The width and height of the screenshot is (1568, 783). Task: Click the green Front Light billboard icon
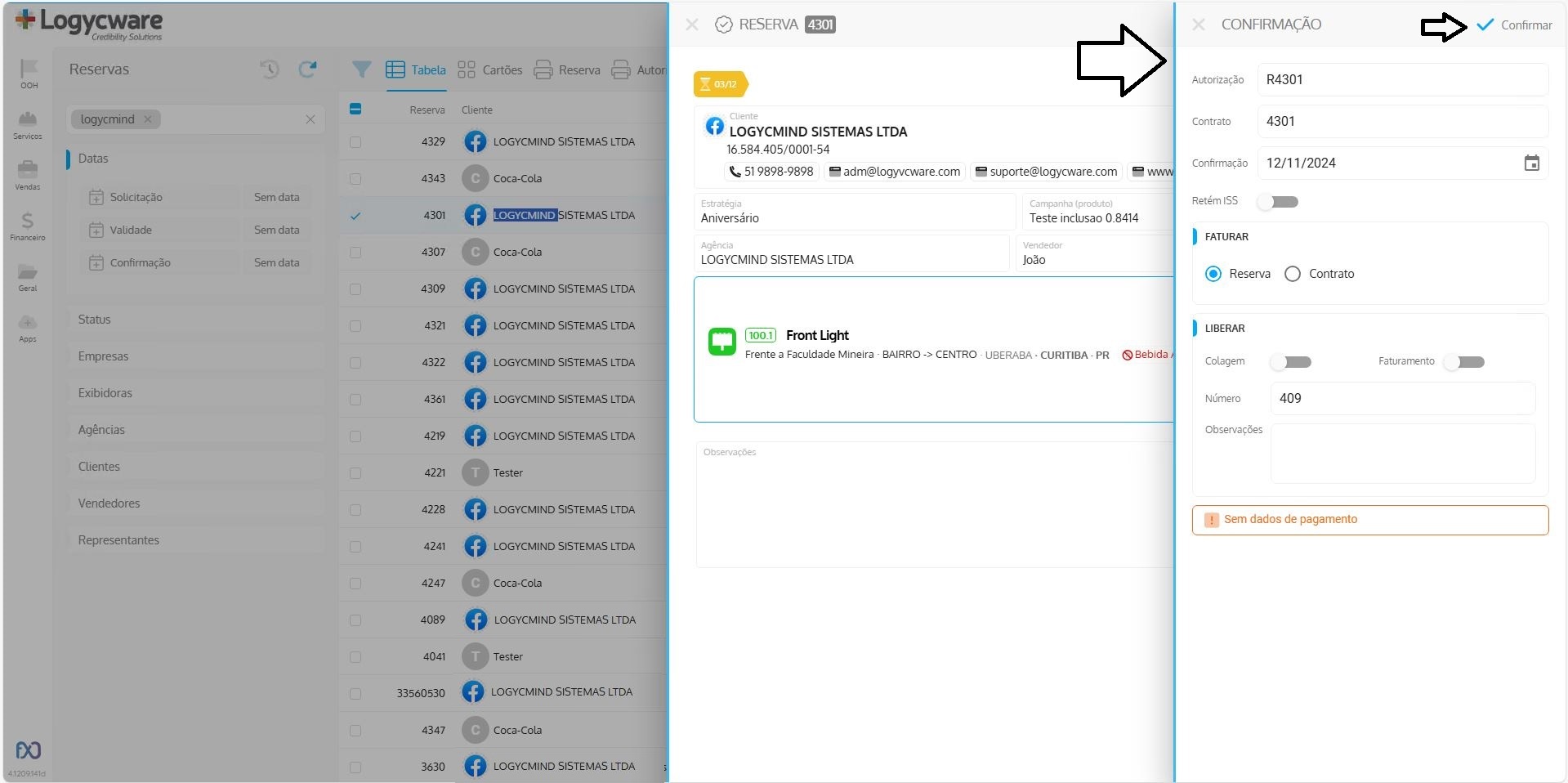coord(721,342)
